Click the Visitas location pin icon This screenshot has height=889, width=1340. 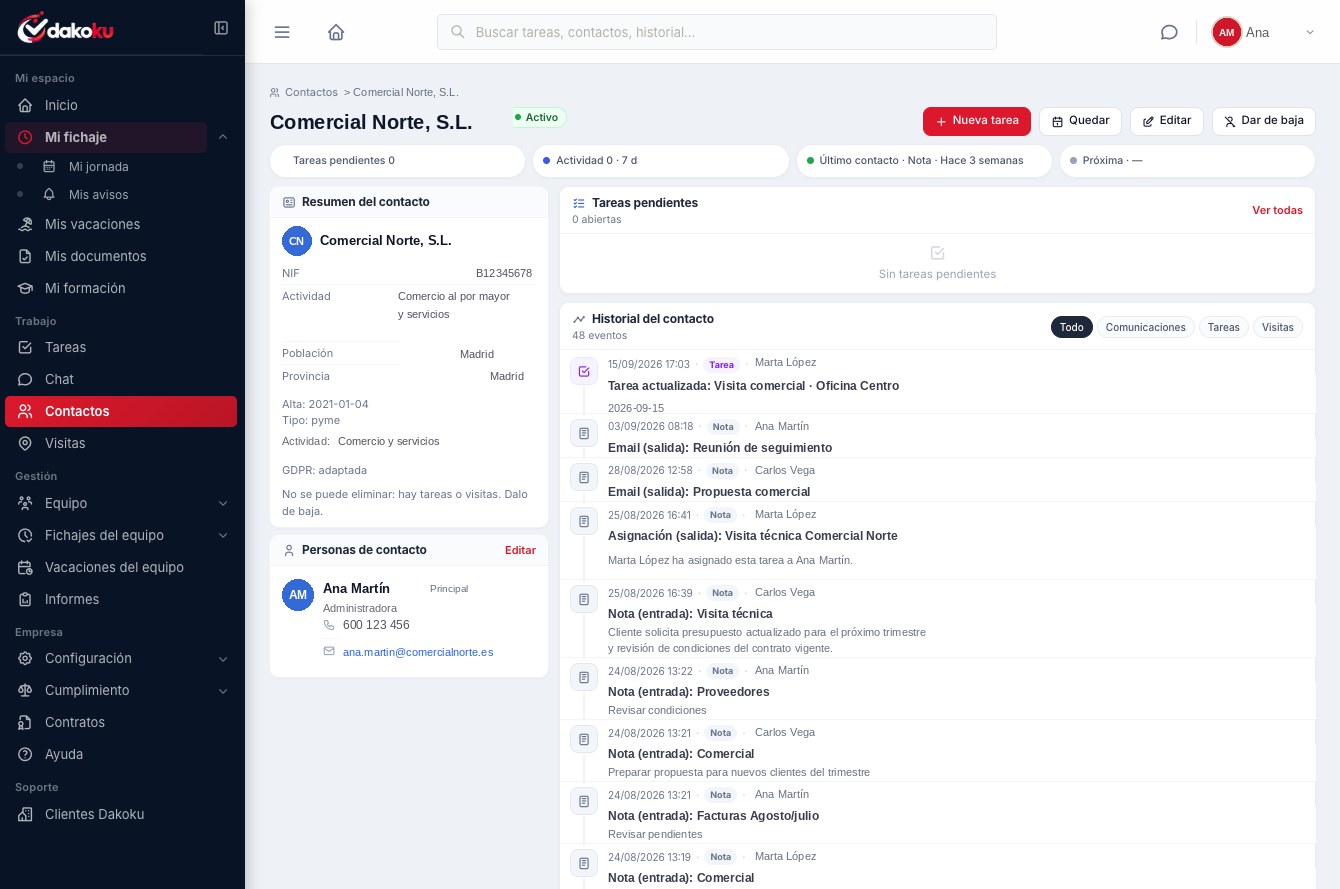coord(25,443)
